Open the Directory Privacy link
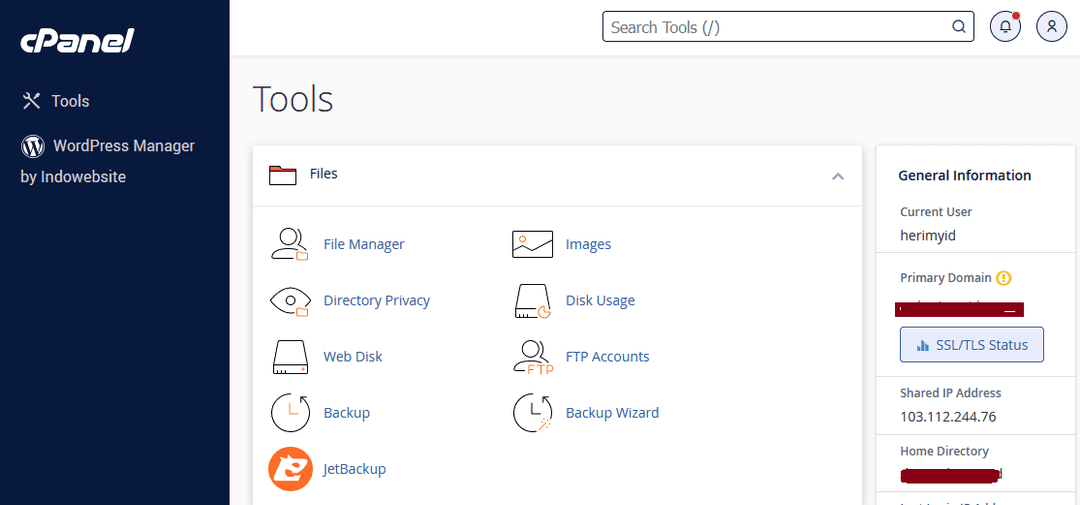This screenshot has height=505, width=1080. [377, 300]
